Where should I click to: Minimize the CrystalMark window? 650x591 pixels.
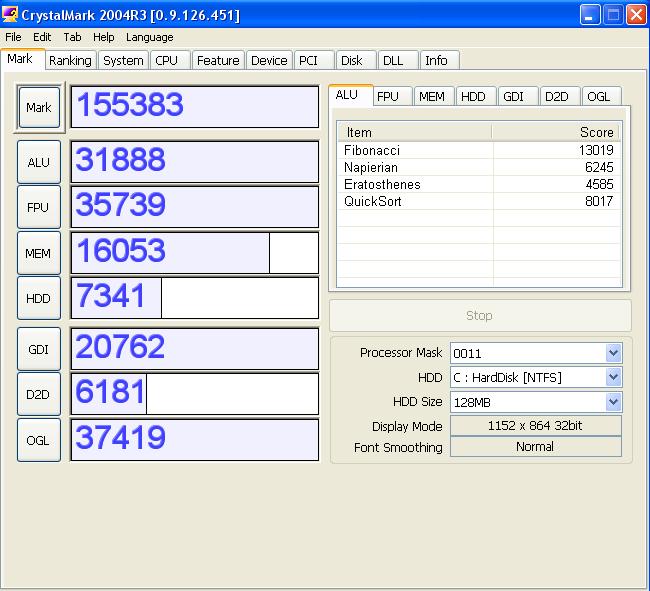pyautogui.click(x=589, y=15)
